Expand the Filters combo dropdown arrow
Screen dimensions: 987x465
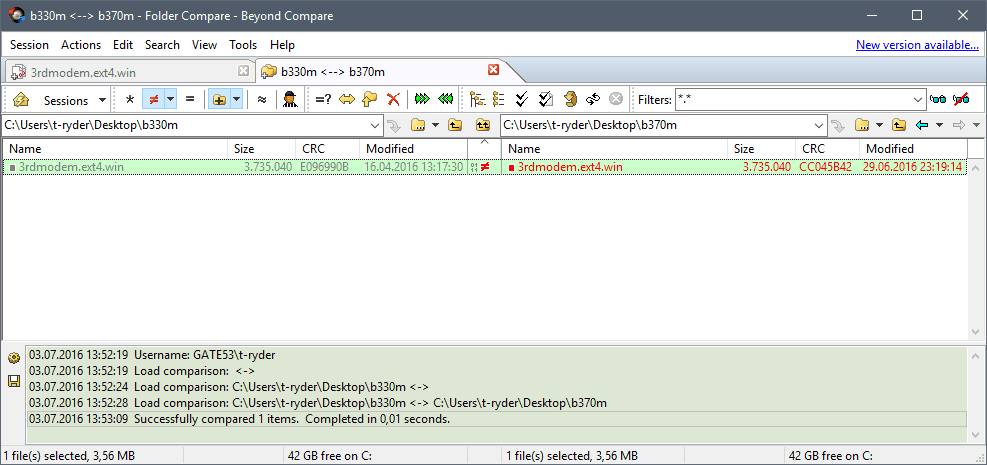(x=918, y=99)
